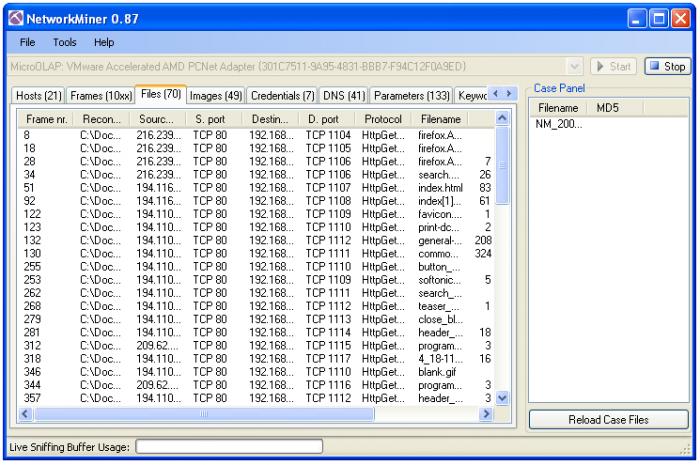The width and height of the screenshot is (700, 465).
Task: Open the File menu
Action: pos(27,42)
